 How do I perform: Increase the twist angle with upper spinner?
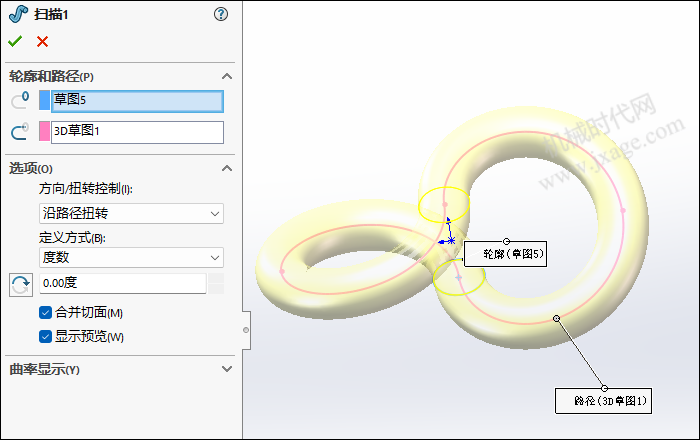216,278
